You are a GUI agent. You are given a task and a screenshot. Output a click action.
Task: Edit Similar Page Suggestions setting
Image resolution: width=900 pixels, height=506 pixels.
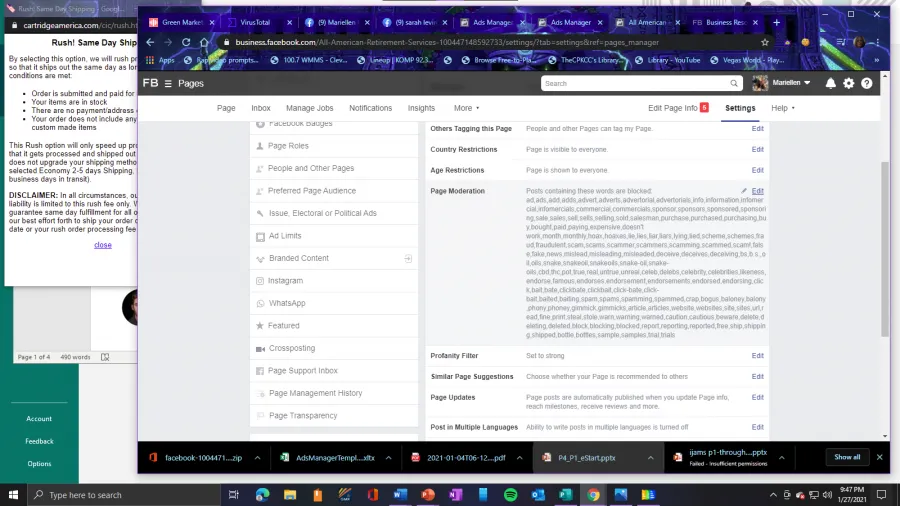point(757,376)
